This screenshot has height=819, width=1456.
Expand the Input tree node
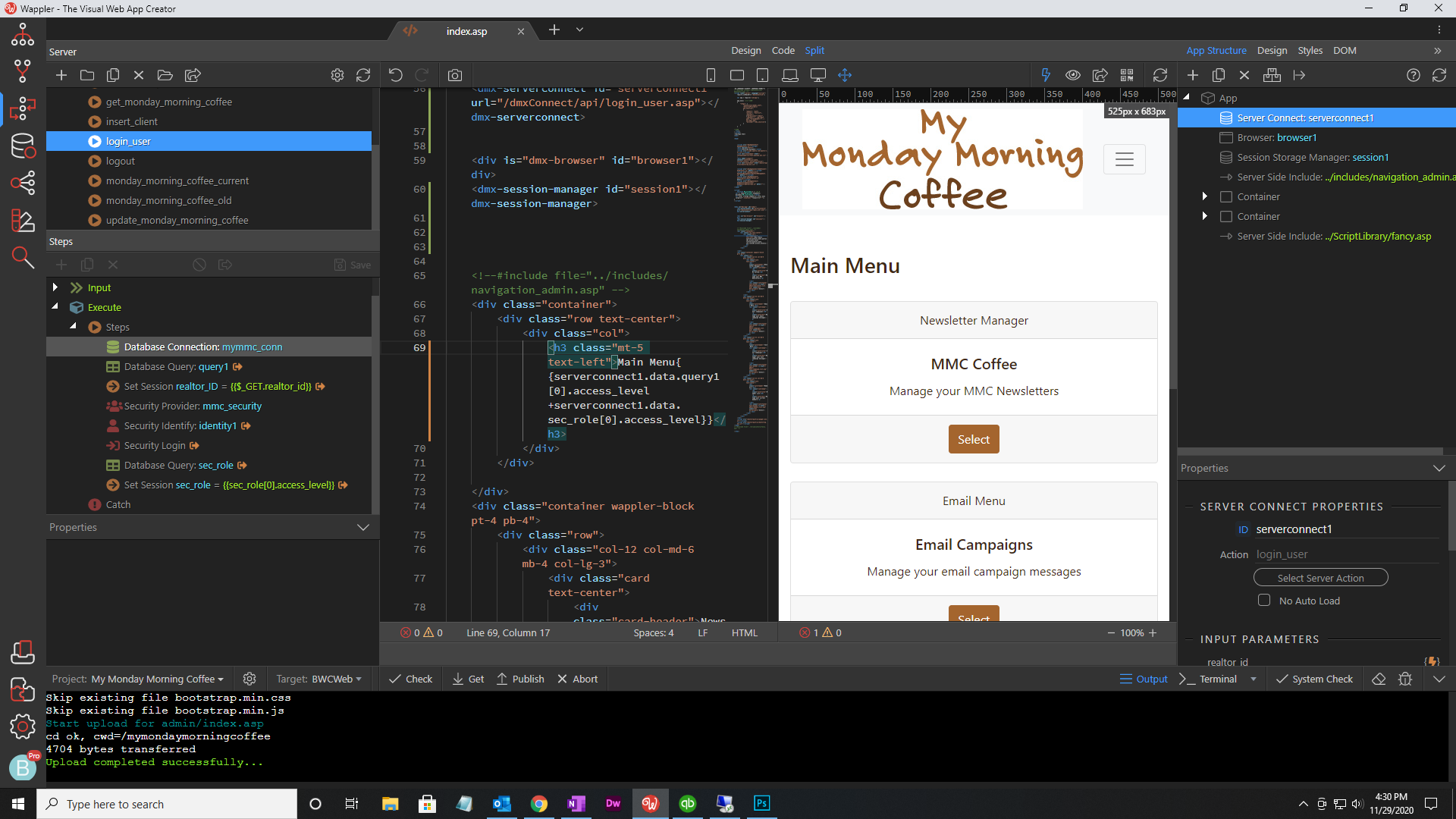pyautogui.click(x=55, y=287)
